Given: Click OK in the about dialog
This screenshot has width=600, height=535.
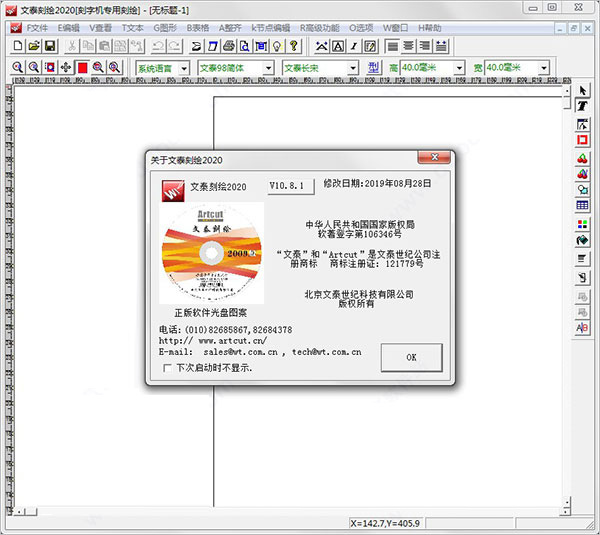Looking at the screenshot, I should coord(412,357).
